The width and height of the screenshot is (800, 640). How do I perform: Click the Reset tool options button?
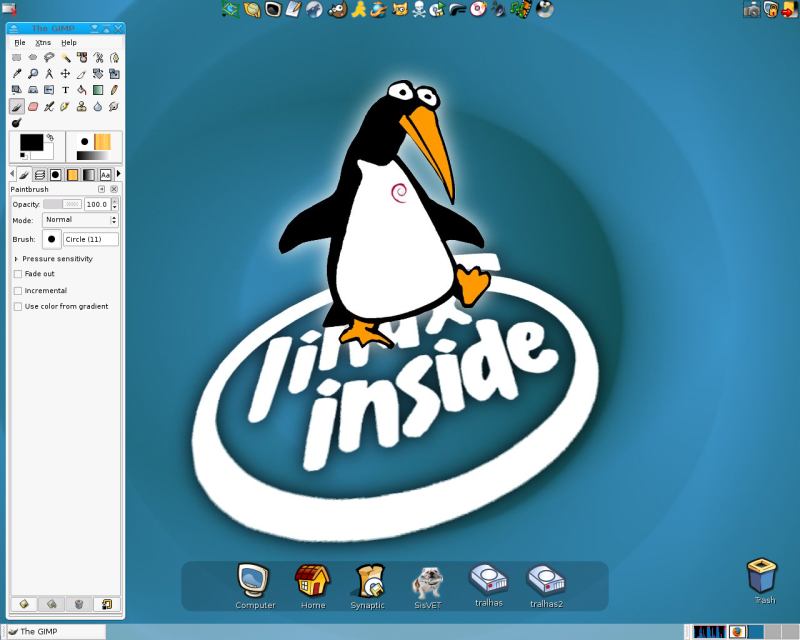point(107,604)
